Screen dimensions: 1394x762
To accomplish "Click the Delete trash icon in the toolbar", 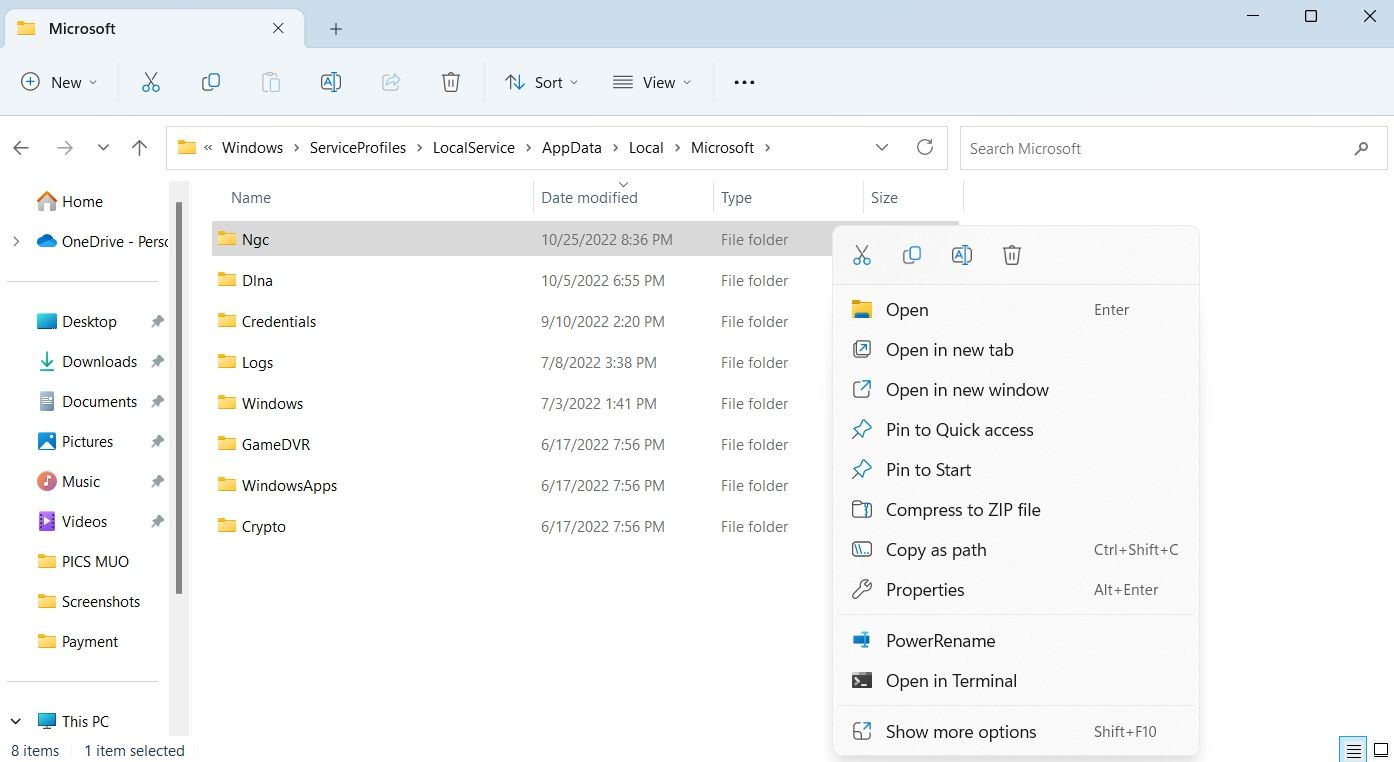I will click(451, 83).
